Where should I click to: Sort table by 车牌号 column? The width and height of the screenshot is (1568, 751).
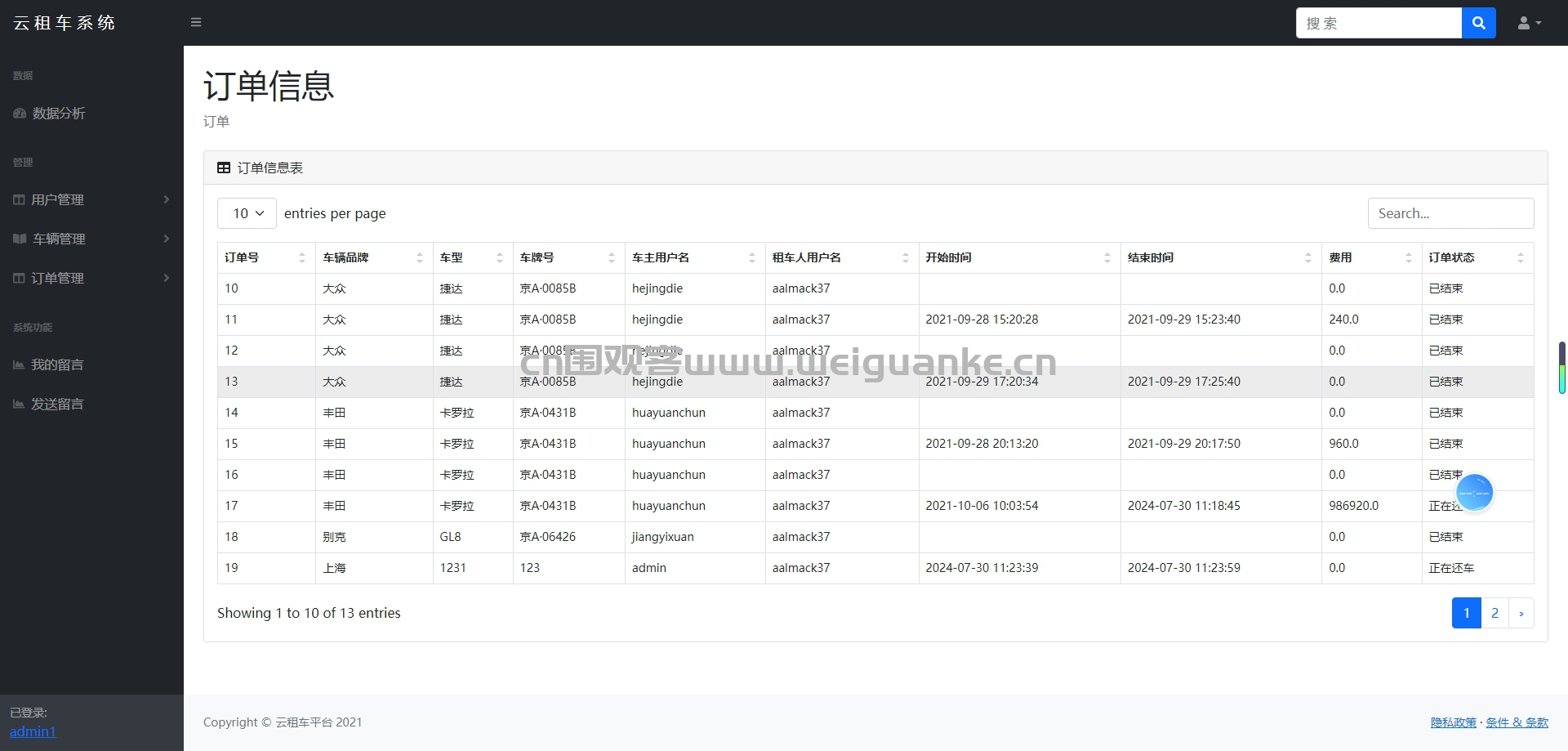[569, 257]
